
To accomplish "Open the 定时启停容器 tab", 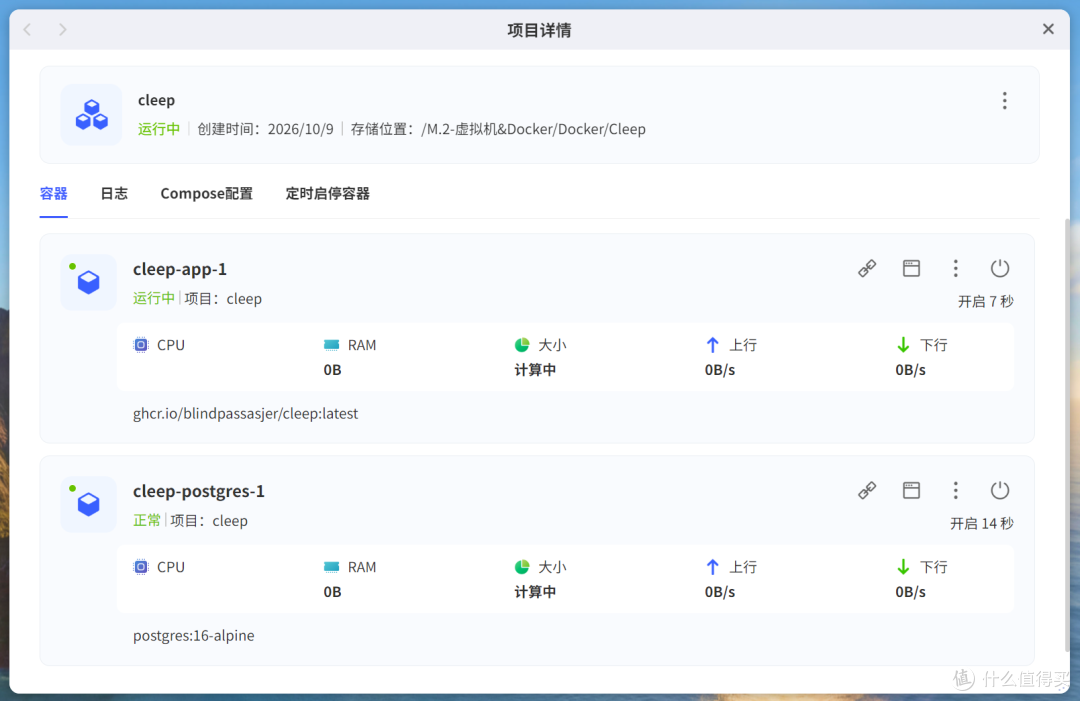I will click(x=328, y=193).
